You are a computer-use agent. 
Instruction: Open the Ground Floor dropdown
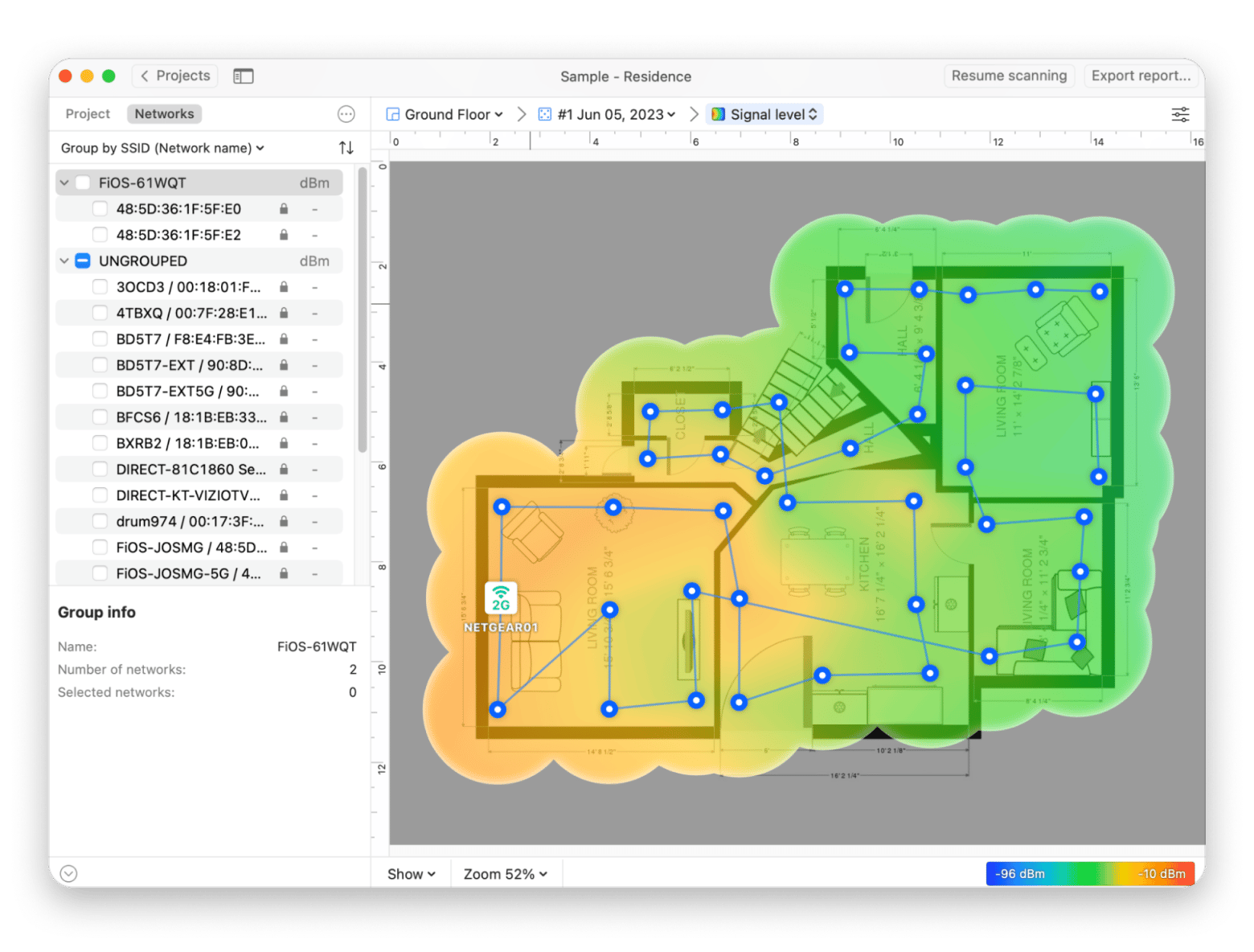pos(445,114)
